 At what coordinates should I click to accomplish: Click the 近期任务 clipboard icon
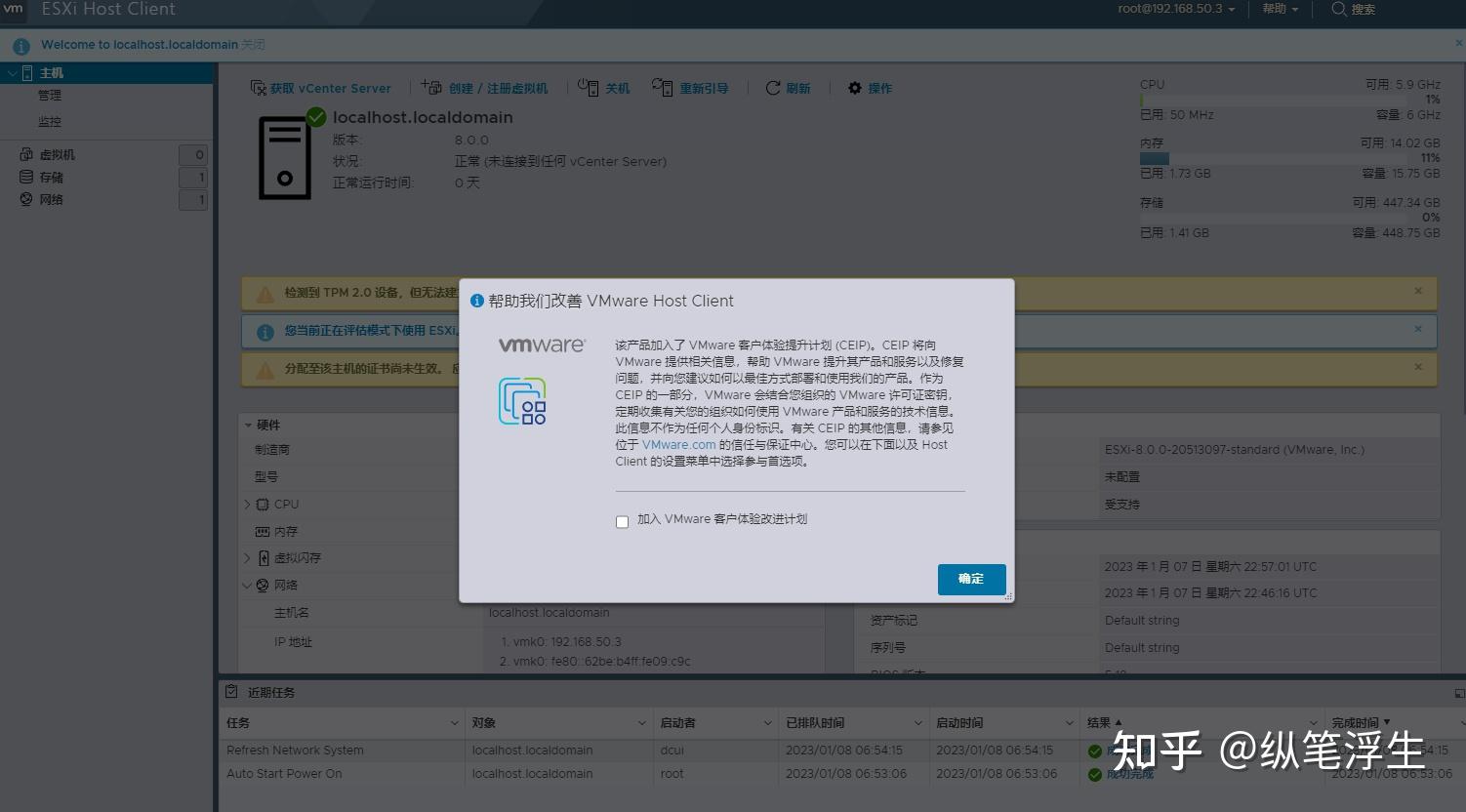231,692
